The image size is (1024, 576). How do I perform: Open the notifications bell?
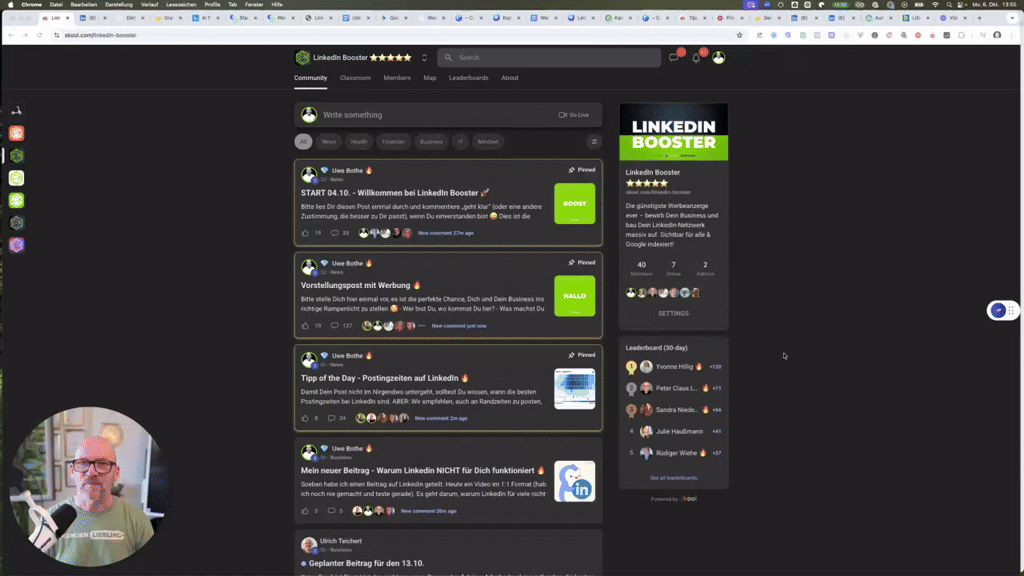click(x=696, y=57)
